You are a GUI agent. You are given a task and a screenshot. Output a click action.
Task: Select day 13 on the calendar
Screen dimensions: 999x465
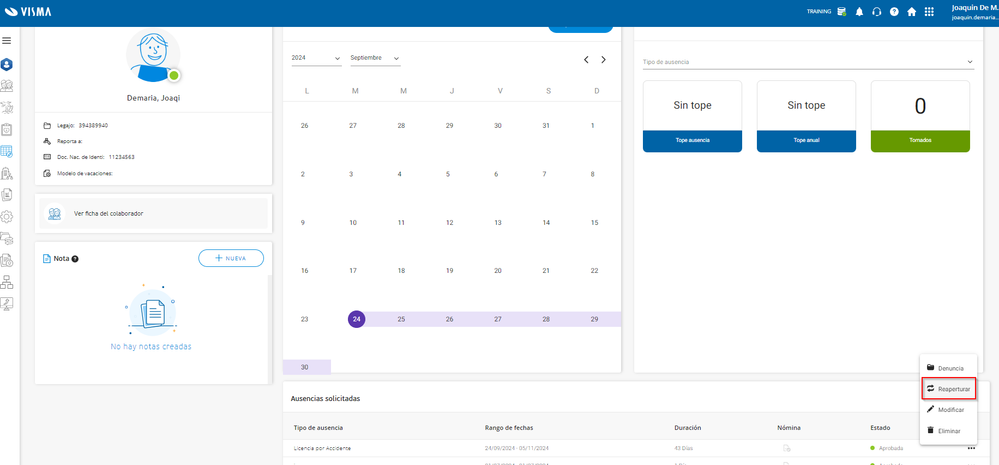498,223
